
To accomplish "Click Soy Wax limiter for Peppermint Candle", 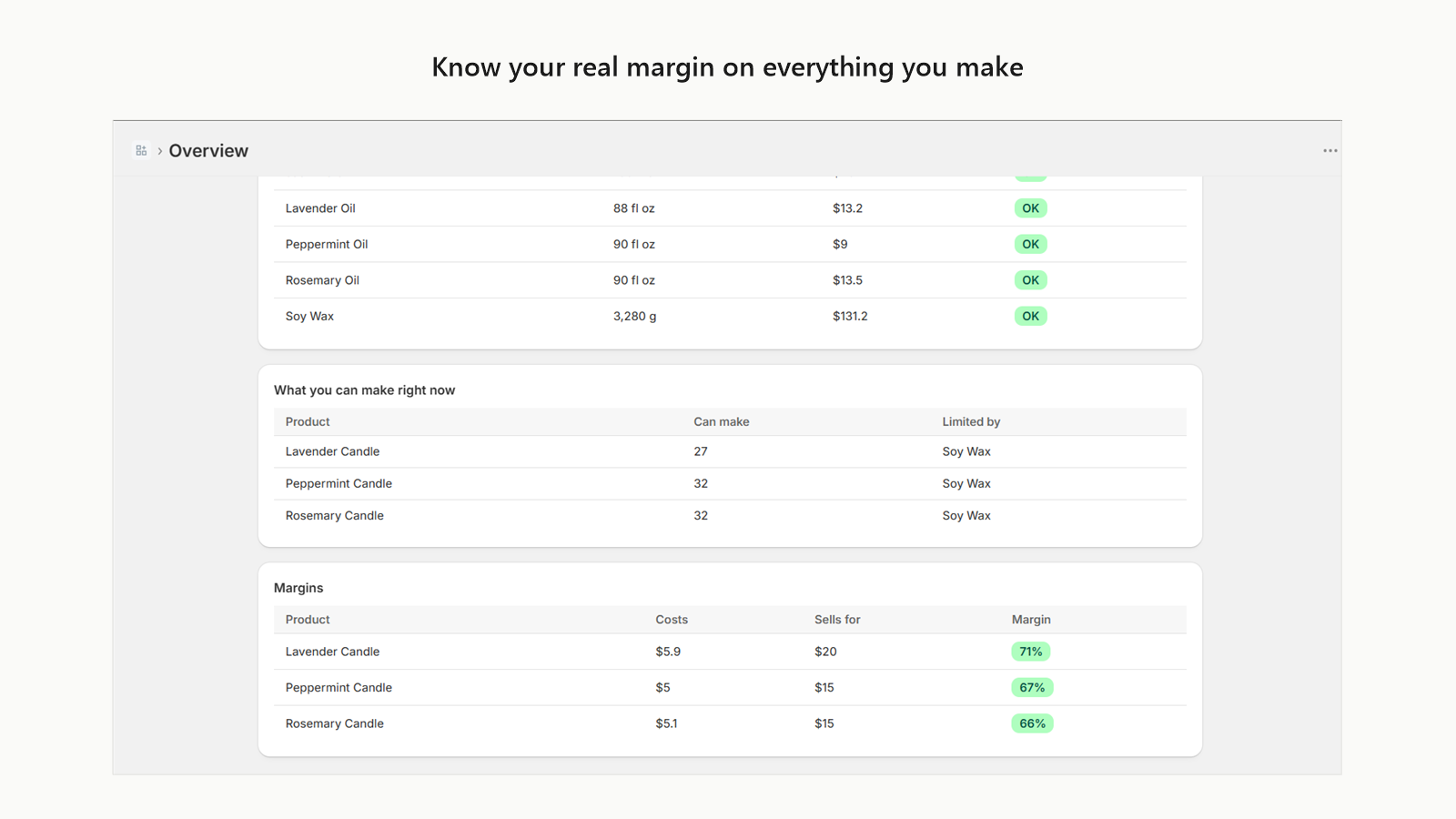I will tap(966, 483).
